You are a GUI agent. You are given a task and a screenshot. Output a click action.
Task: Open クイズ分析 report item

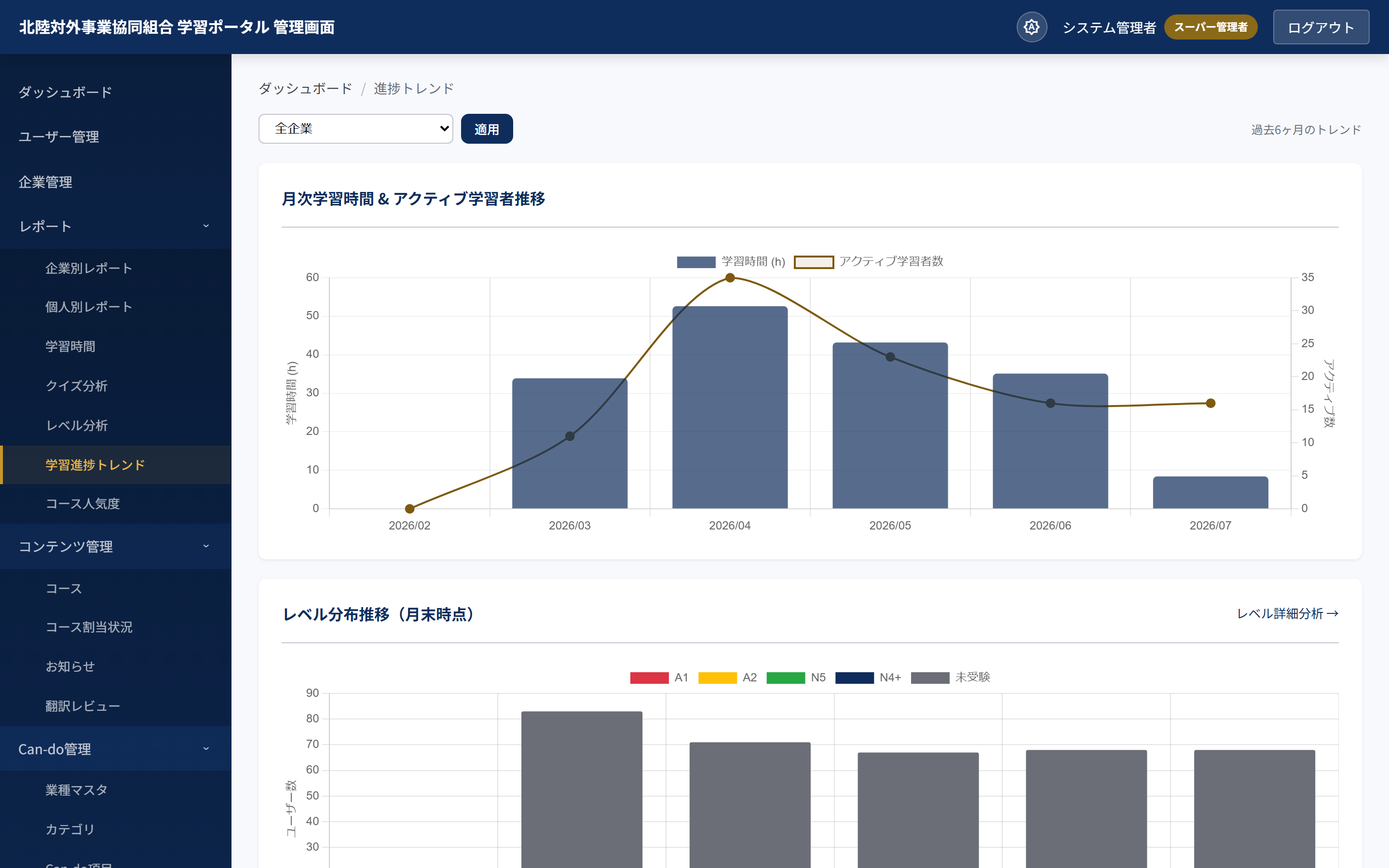pyautogui.click(x=115, y=386)
